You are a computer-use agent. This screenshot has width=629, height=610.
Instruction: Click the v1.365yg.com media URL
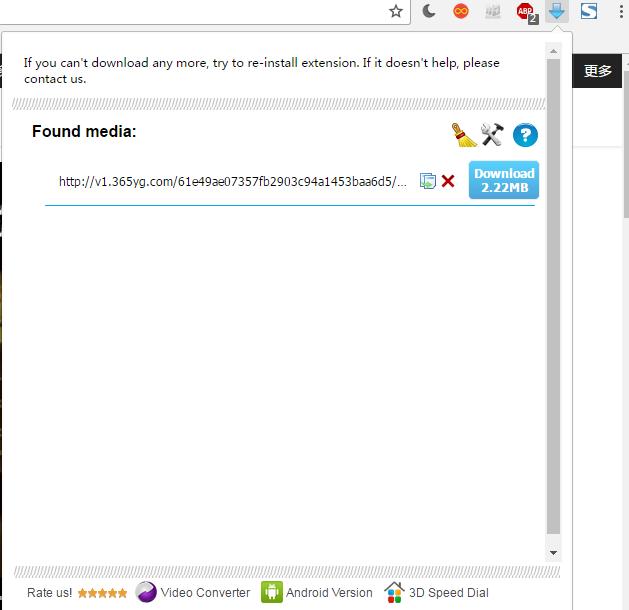click(x=233, y=182)
